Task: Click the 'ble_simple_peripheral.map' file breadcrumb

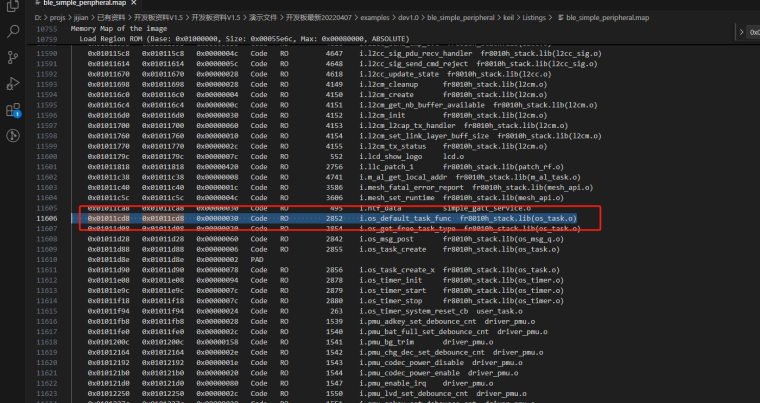Action: point(607,17)
